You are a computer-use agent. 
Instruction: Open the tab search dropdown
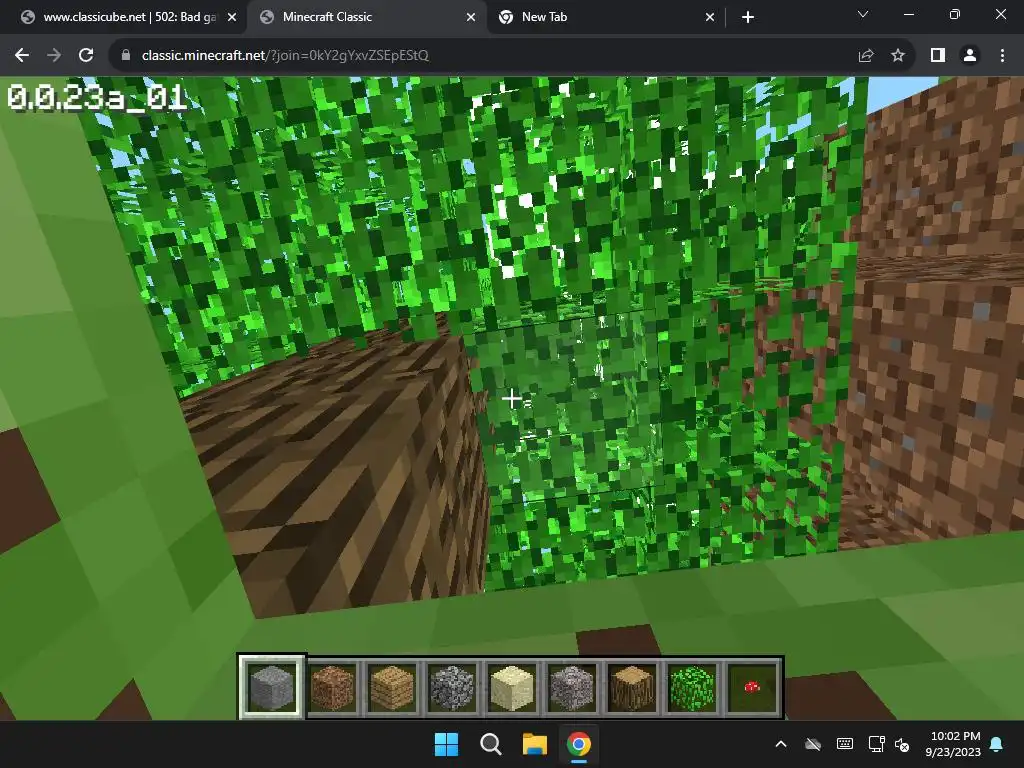(863, 14)
